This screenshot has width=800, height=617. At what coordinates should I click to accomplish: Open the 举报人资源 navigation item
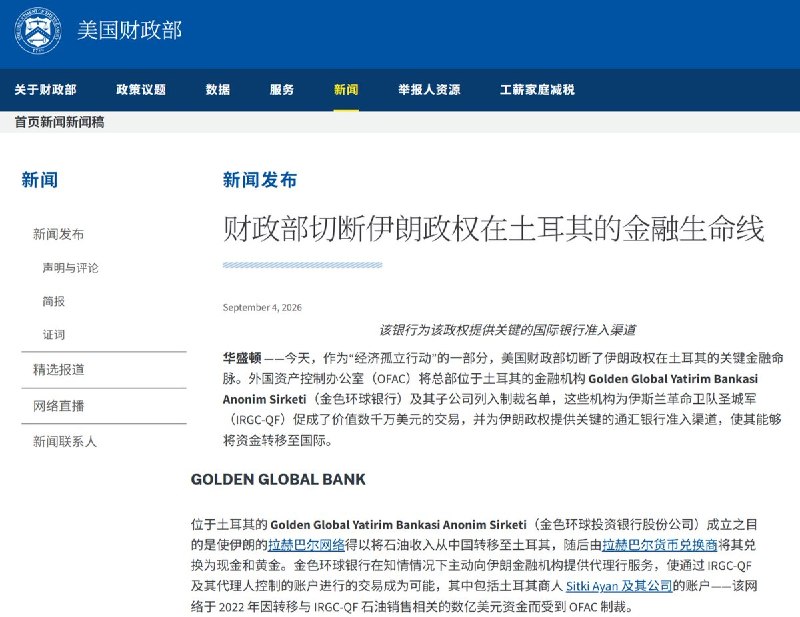click(429, 90)
